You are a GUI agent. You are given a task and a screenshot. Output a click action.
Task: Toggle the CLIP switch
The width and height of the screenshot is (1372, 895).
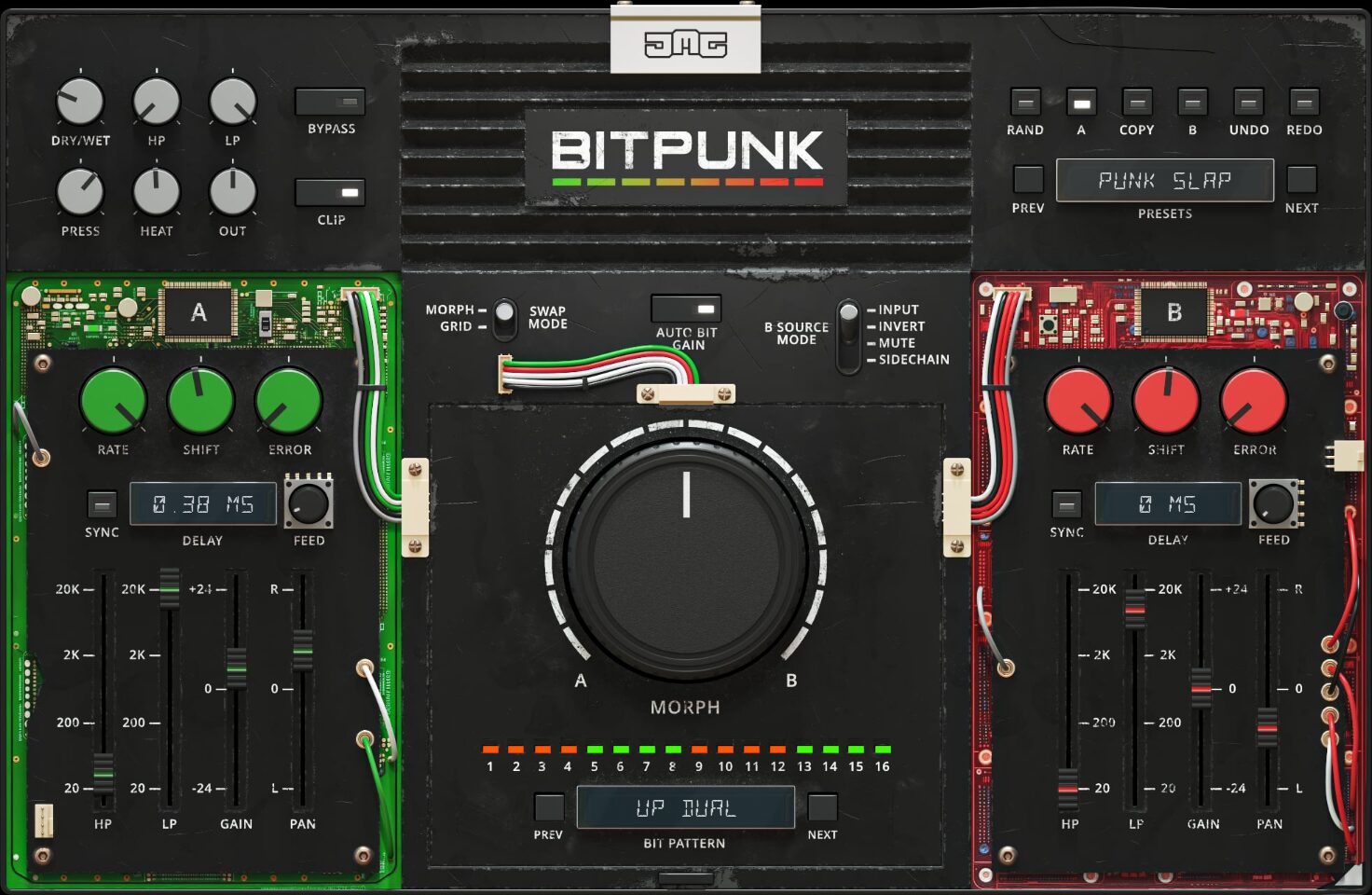click(330, 192)
